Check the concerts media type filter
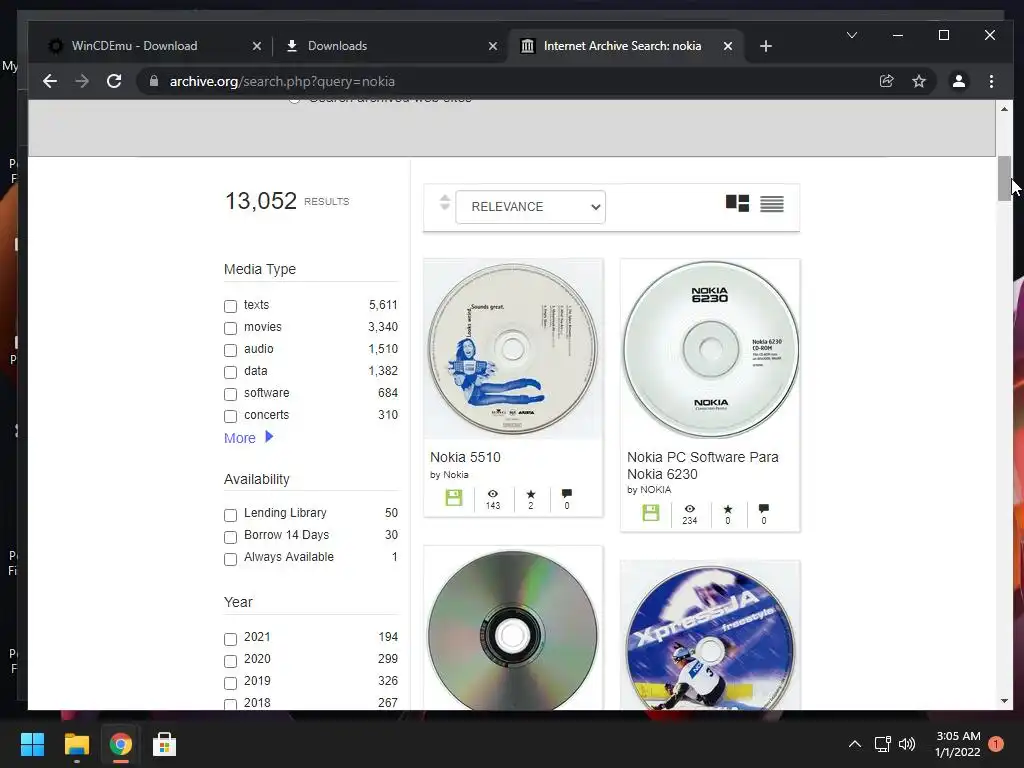The width and height of the screenshot is (1024, 768). pos(231,416)
